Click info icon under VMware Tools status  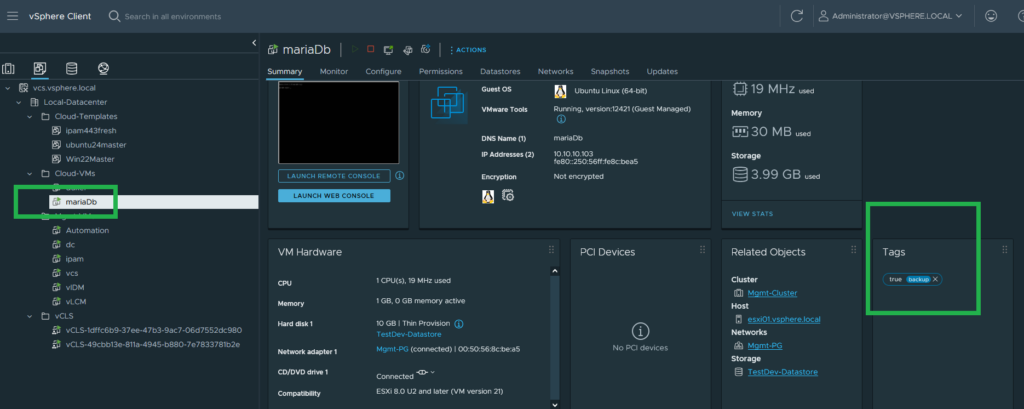(560, 120)
